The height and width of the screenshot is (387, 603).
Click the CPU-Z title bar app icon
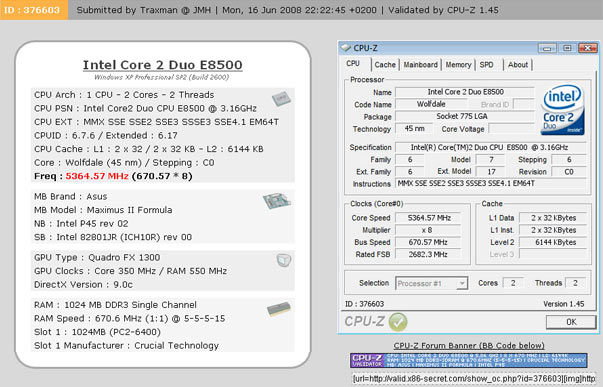click(x=346, y=48)
